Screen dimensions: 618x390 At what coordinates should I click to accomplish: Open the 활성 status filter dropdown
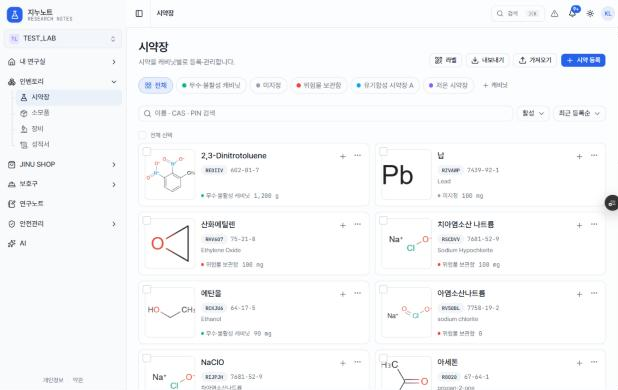[x=533, y=113]
